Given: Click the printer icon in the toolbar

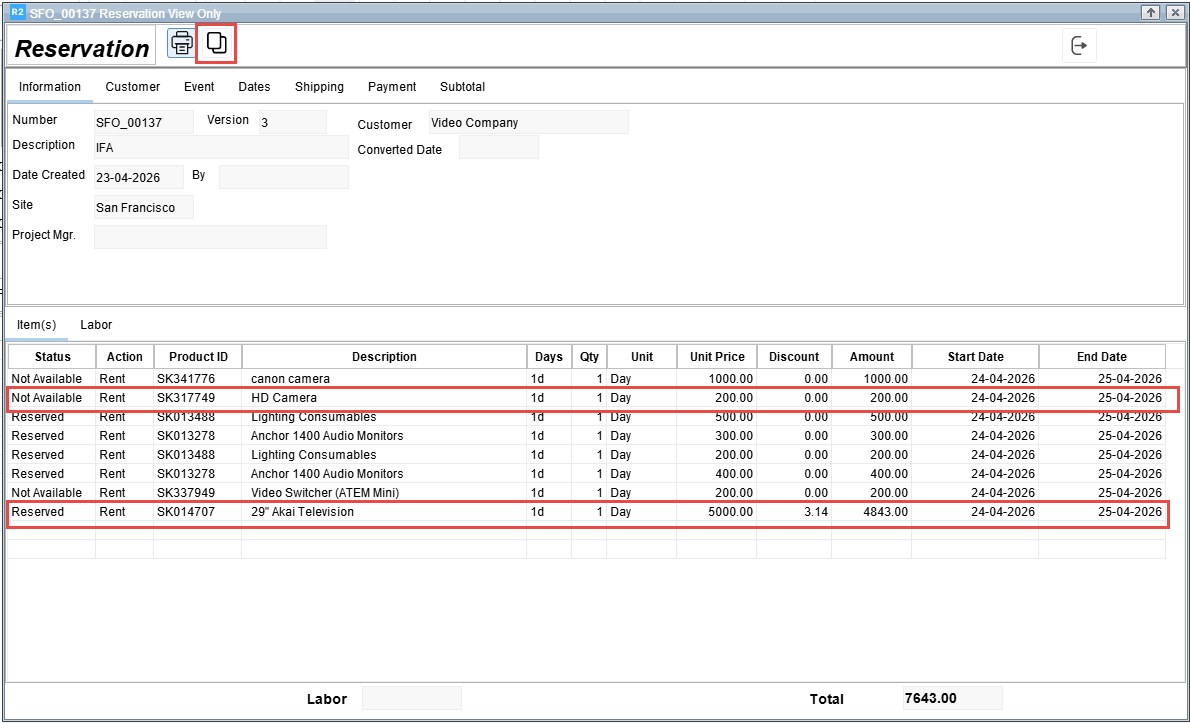Looking at the screenshot, I should point(181,43).
